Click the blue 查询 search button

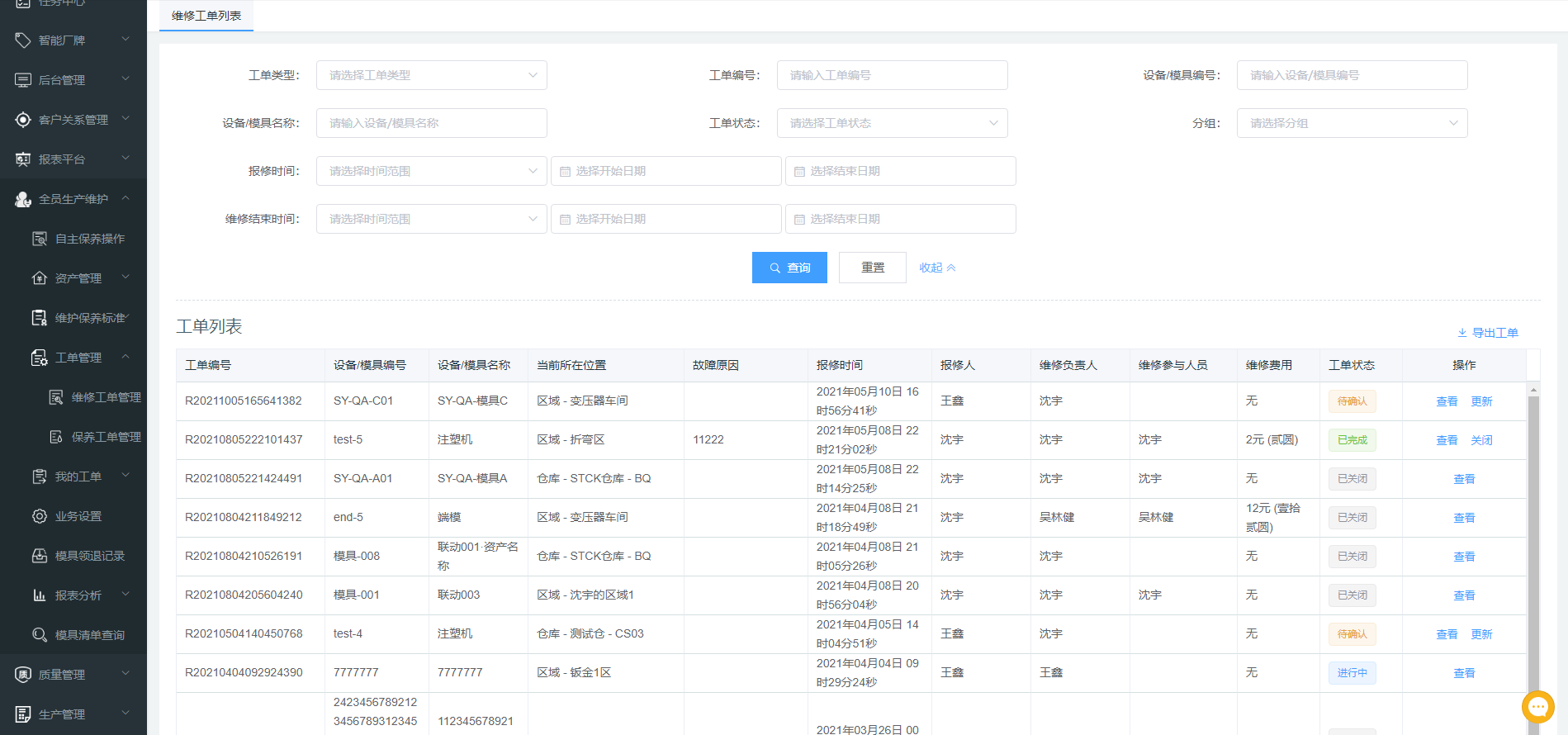(789, 268)
